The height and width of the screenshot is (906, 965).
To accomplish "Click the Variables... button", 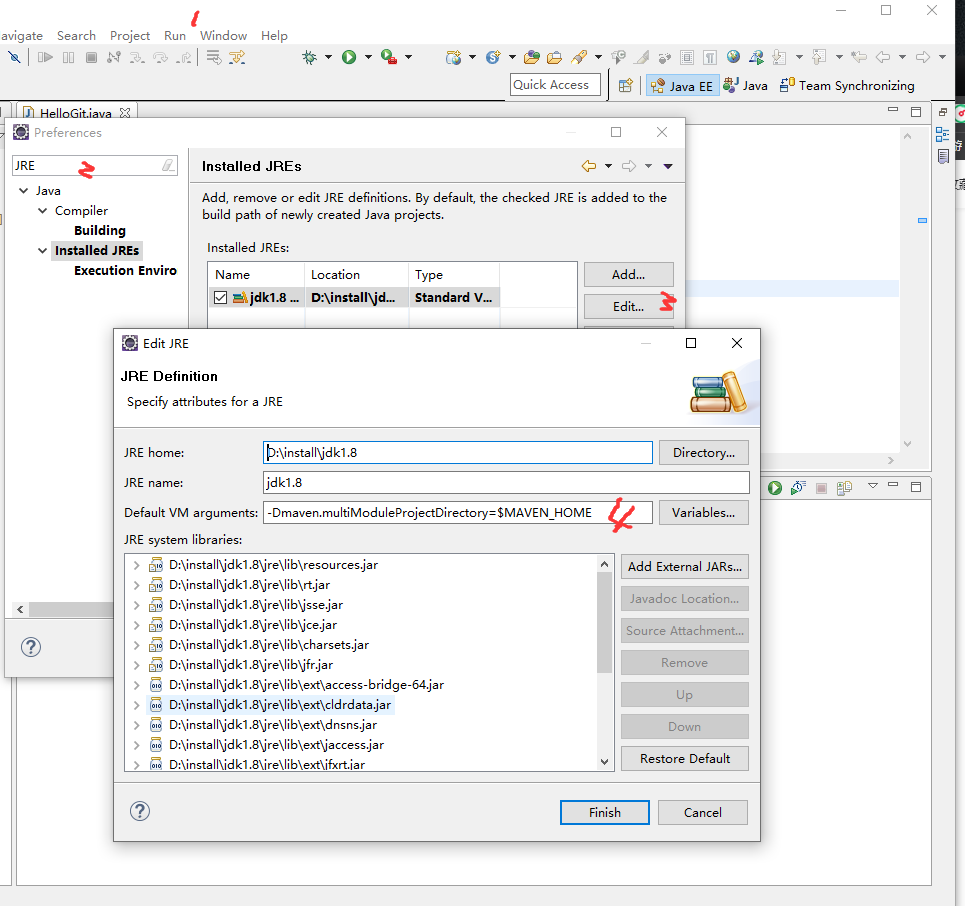I will (x=703, y=513).
